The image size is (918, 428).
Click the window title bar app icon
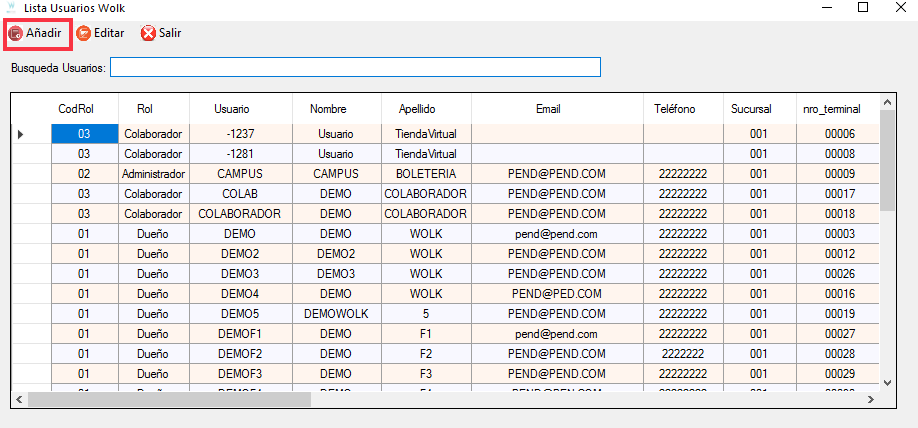point(10,6)
